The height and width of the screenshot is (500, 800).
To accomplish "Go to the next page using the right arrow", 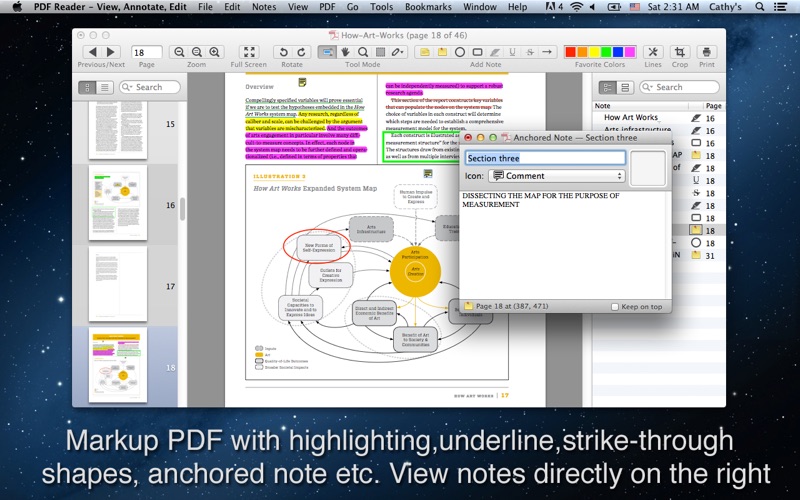I will coord(110,52).
